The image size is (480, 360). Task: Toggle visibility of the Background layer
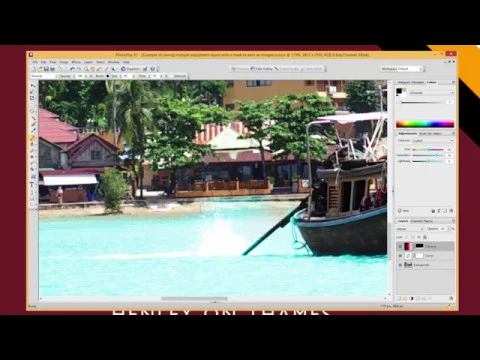pyautogui.click(x=400, y=265)
